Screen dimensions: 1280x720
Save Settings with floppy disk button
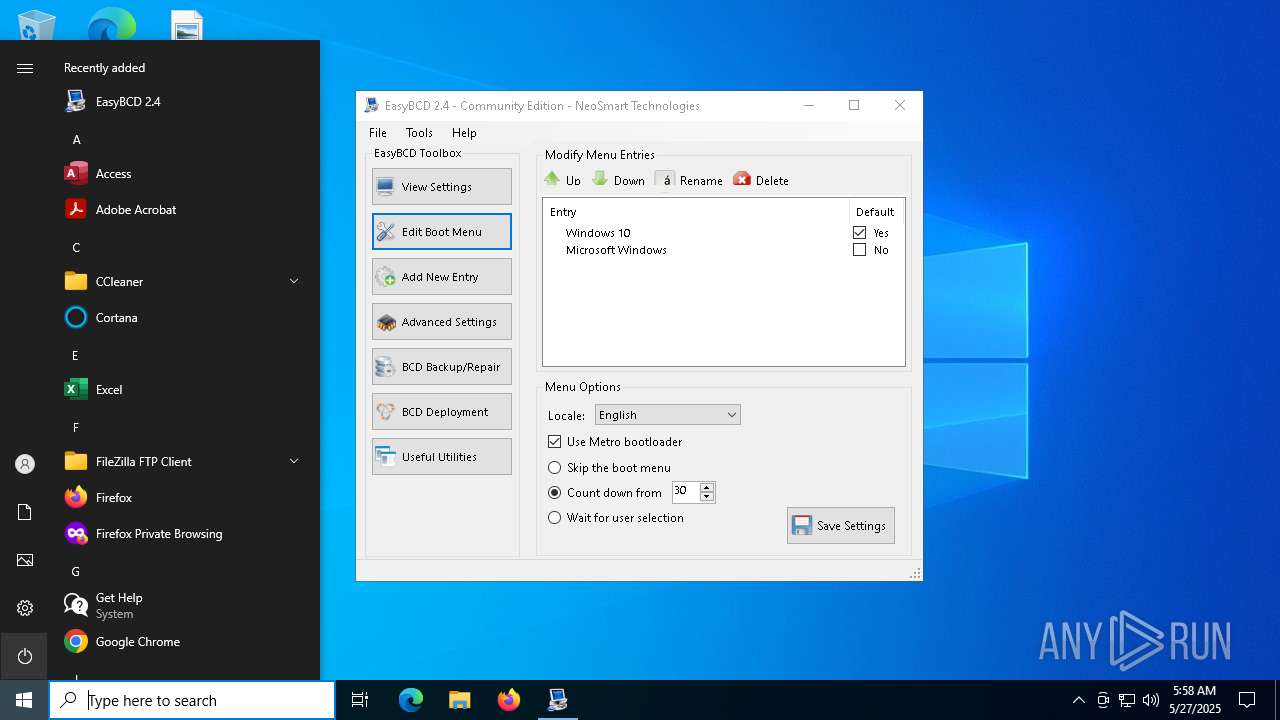click(x=840, y=526)
